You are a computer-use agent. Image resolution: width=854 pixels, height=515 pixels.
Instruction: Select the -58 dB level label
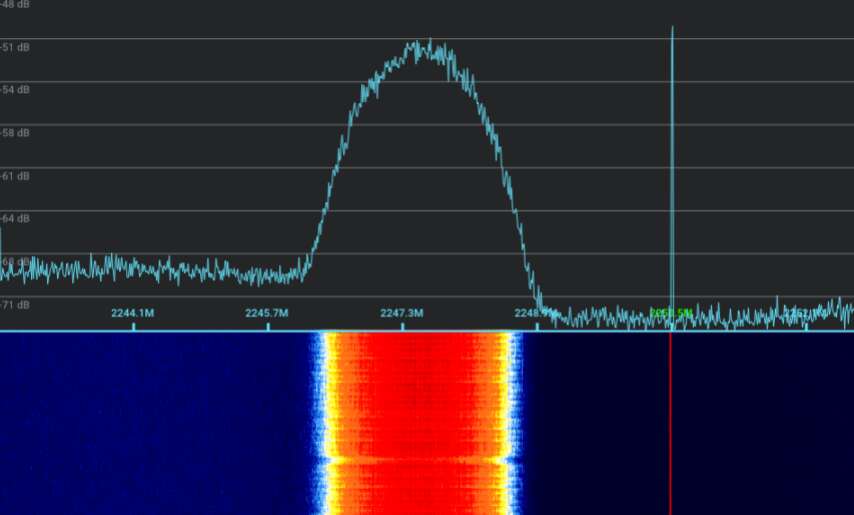15,133
